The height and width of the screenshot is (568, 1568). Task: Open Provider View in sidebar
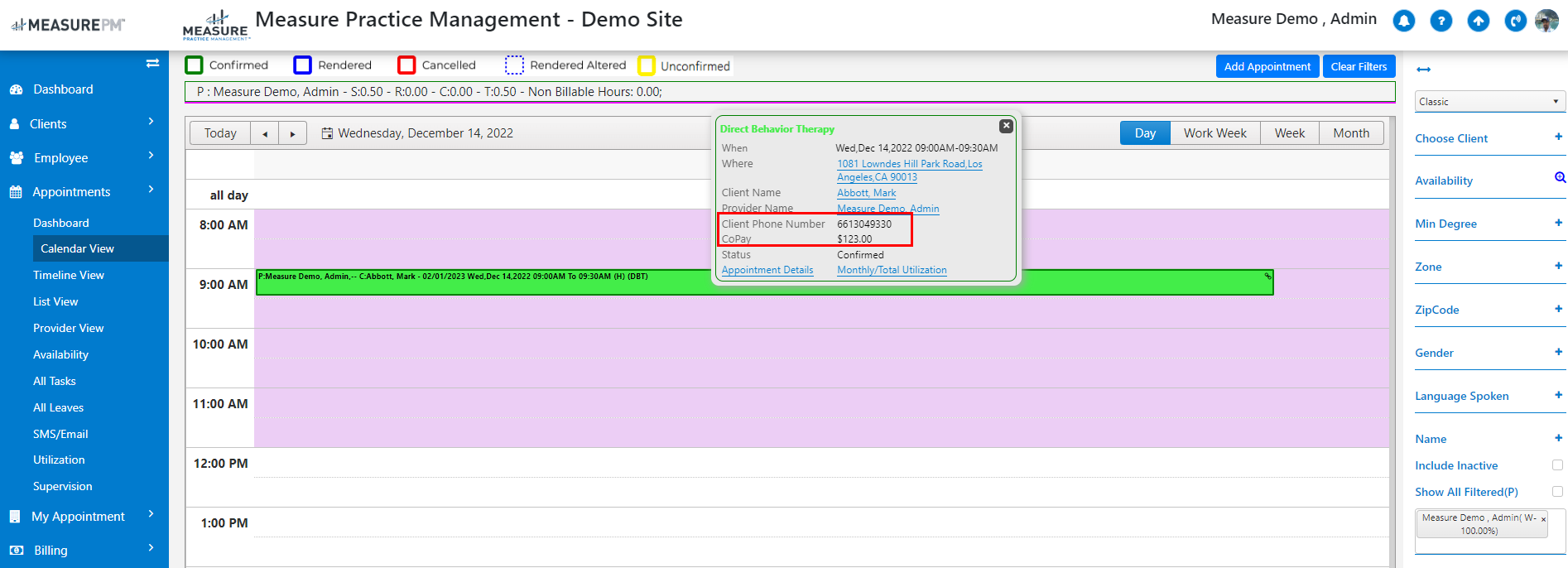(69, 328)
